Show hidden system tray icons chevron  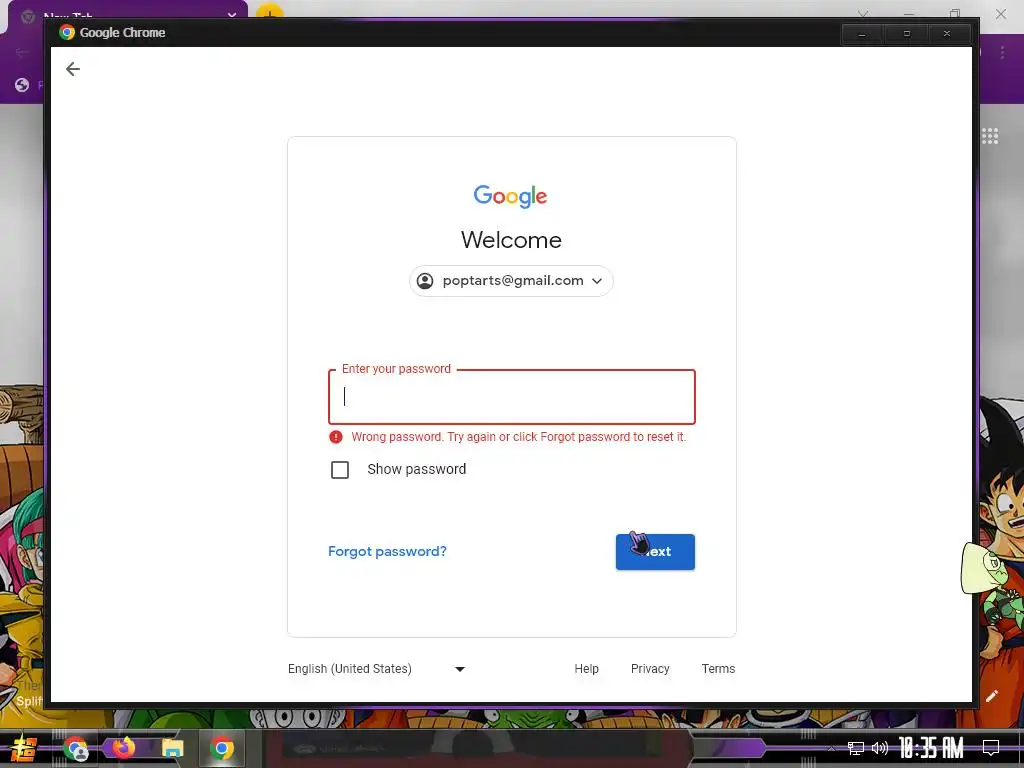[x=831, y=748]
